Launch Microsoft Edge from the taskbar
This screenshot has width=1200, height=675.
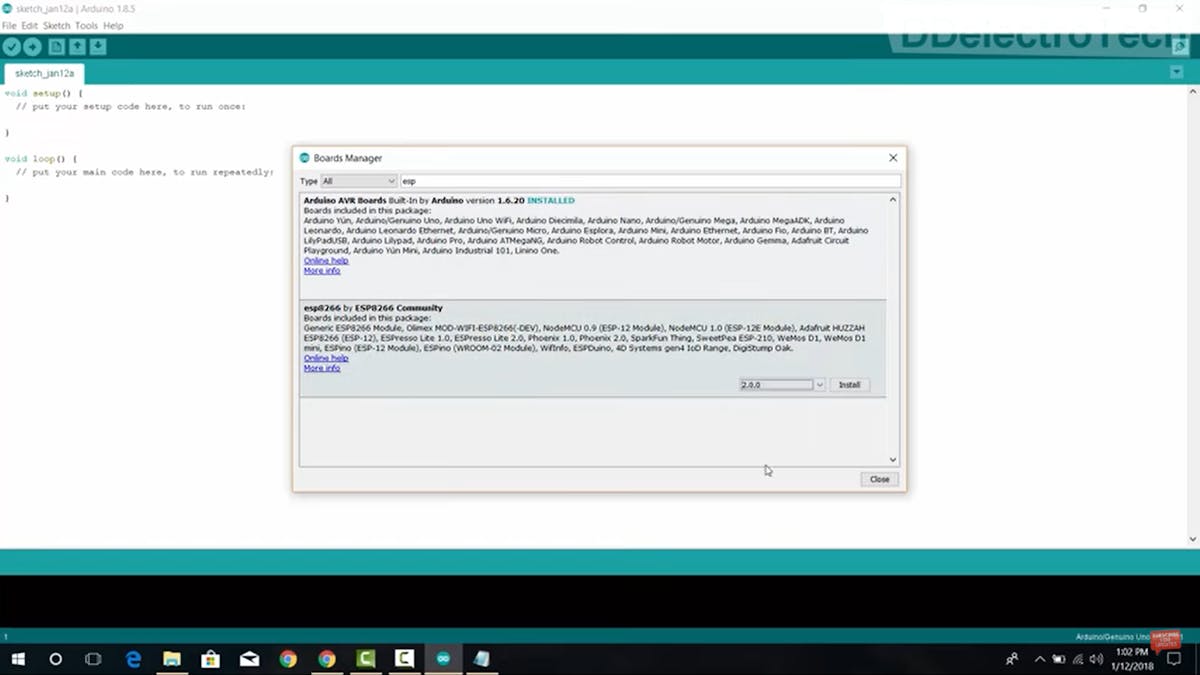[x=133, y=659]
